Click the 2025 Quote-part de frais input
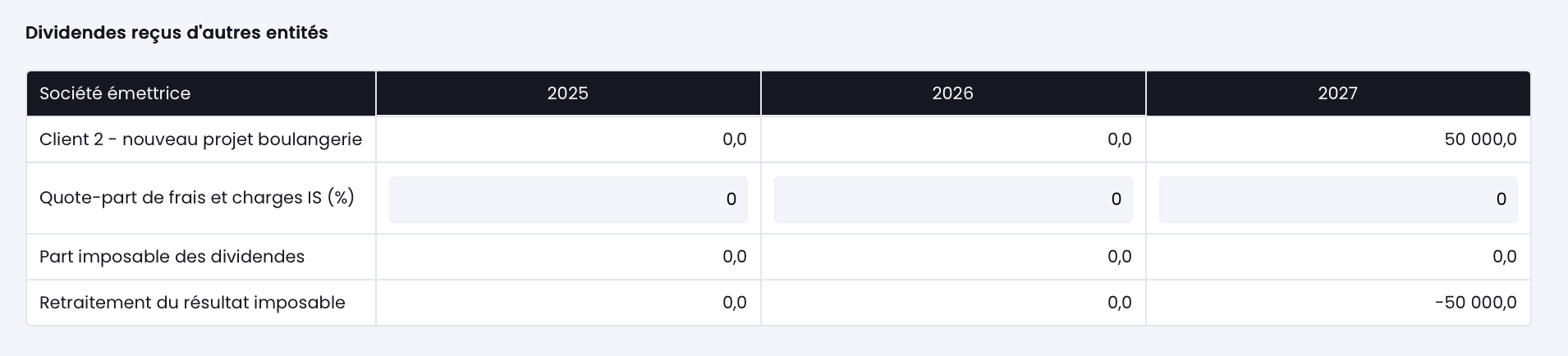The width and height of the screenshot is (1568, 356). tap(568, 199)
